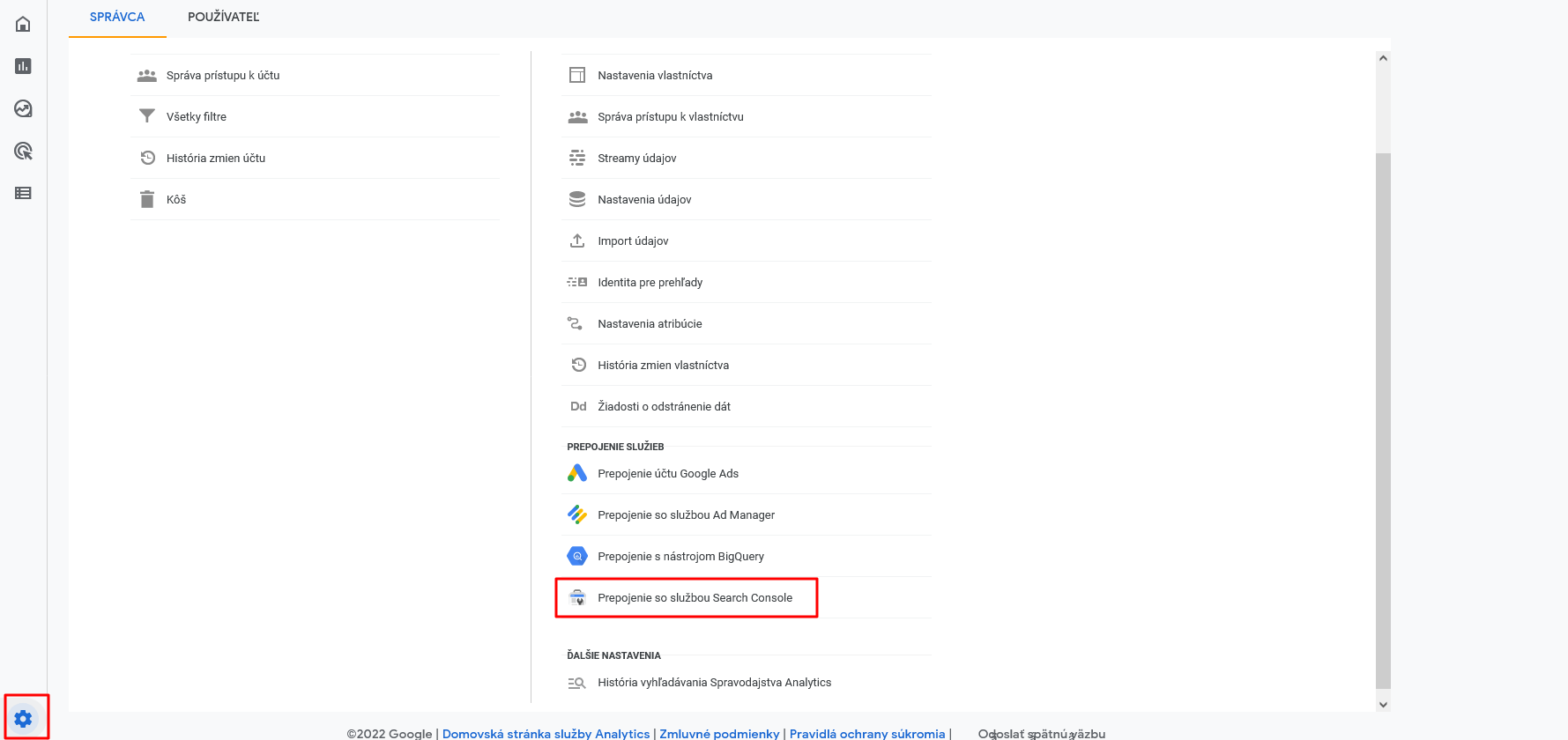Screen dimensions: 1568x740
Task: Open Advertising cursor icon in sidebar
Action: (23, 151)
